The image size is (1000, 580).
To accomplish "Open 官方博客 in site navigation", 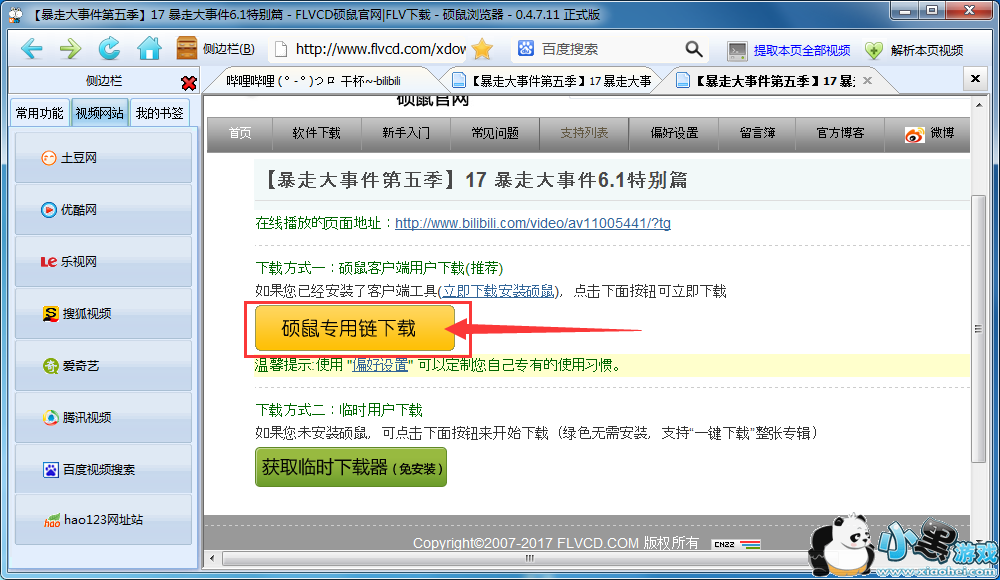I will [x=840, y=133].
